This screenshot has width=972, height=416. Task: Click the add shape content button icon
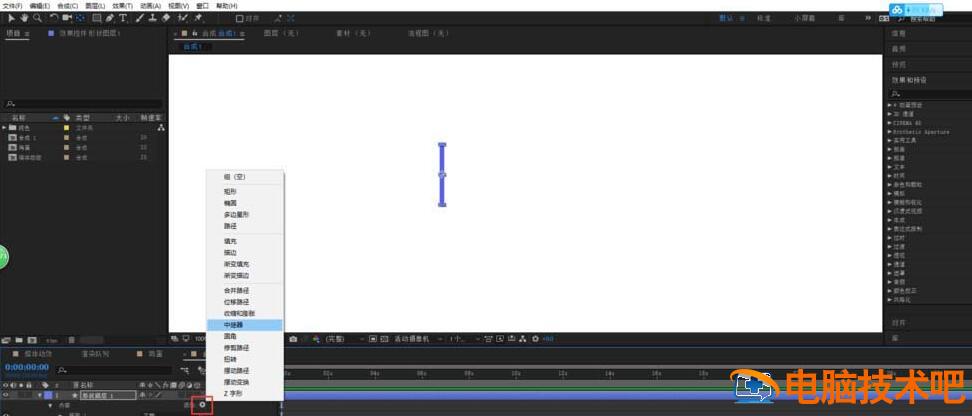[x=202, y=405]
